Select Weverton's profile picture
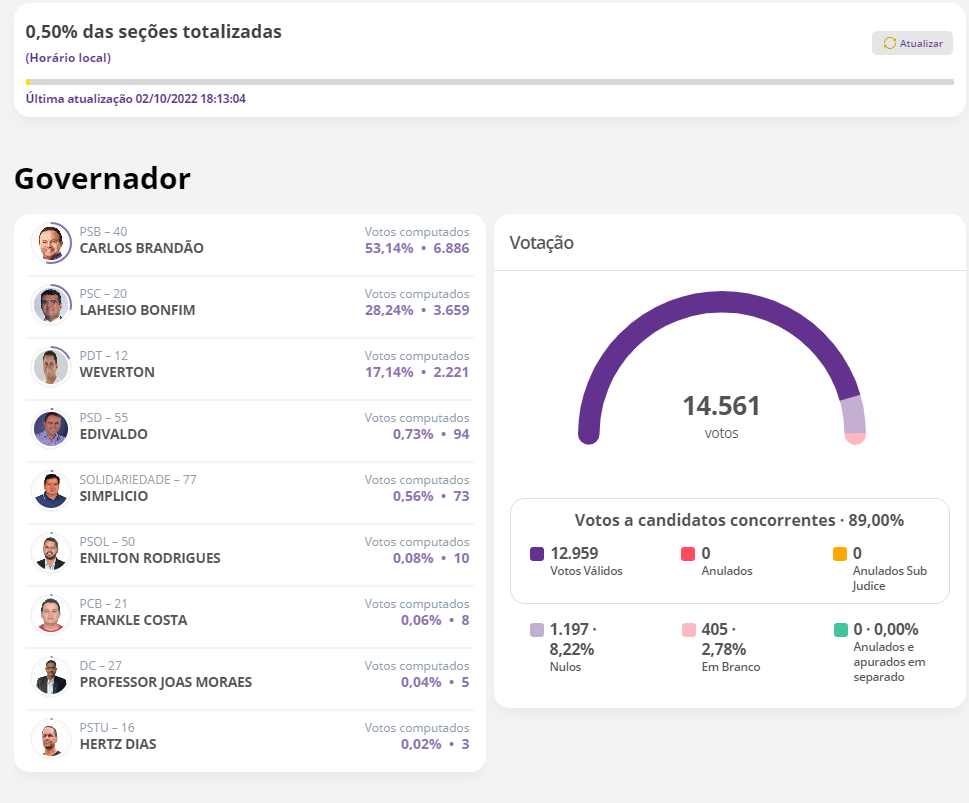Image resolution: width=969 pixels, height=803 pixels. coord(50,367)
